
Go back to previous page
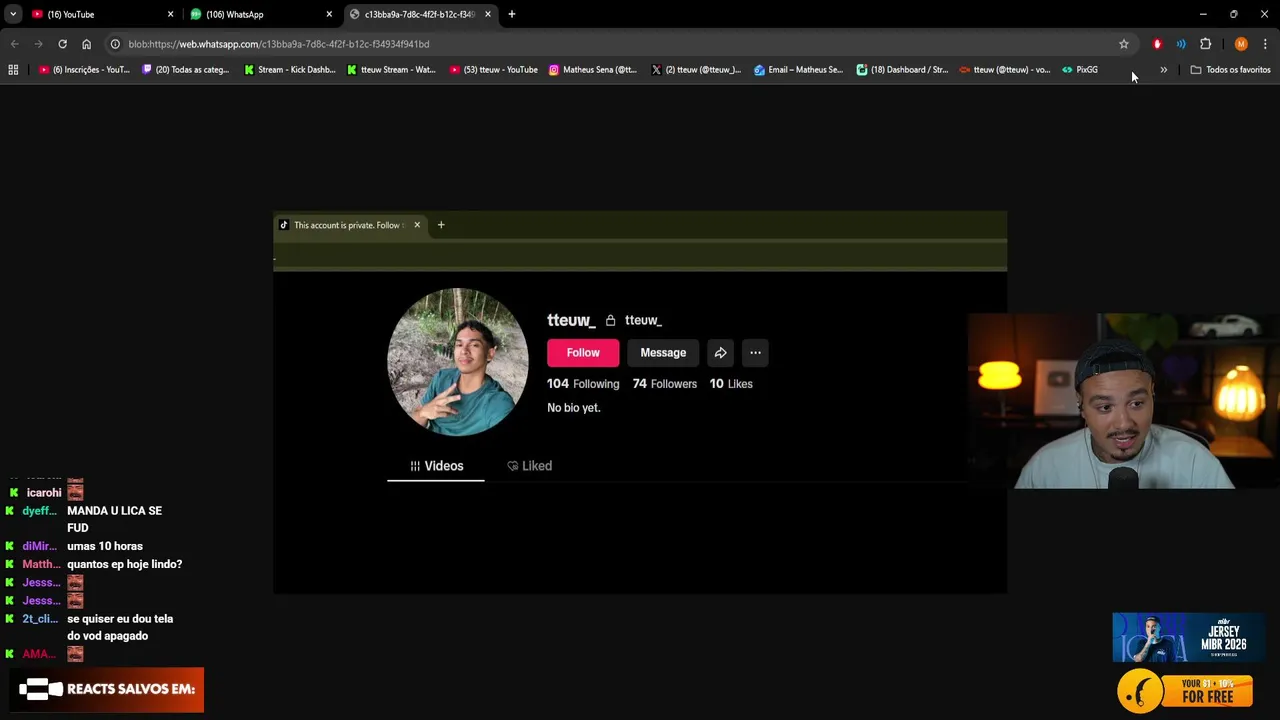tap(14, 44)
